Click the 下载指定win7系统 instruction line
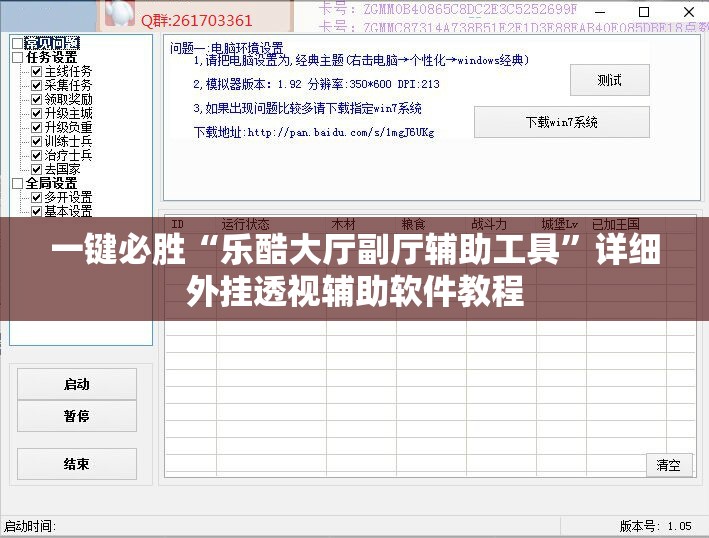Image resolution: width=709 pixels, height=538 pixels. tap(307, 108)
